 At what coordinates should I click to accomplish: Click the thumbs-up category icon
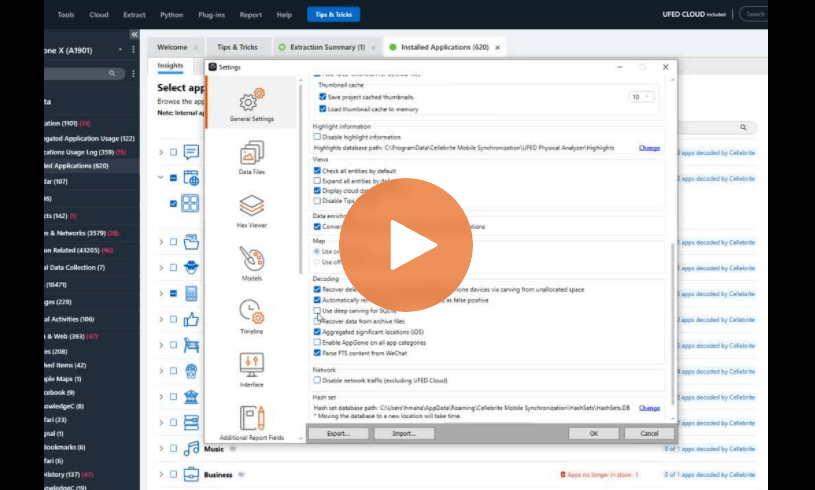coord(191,319)
